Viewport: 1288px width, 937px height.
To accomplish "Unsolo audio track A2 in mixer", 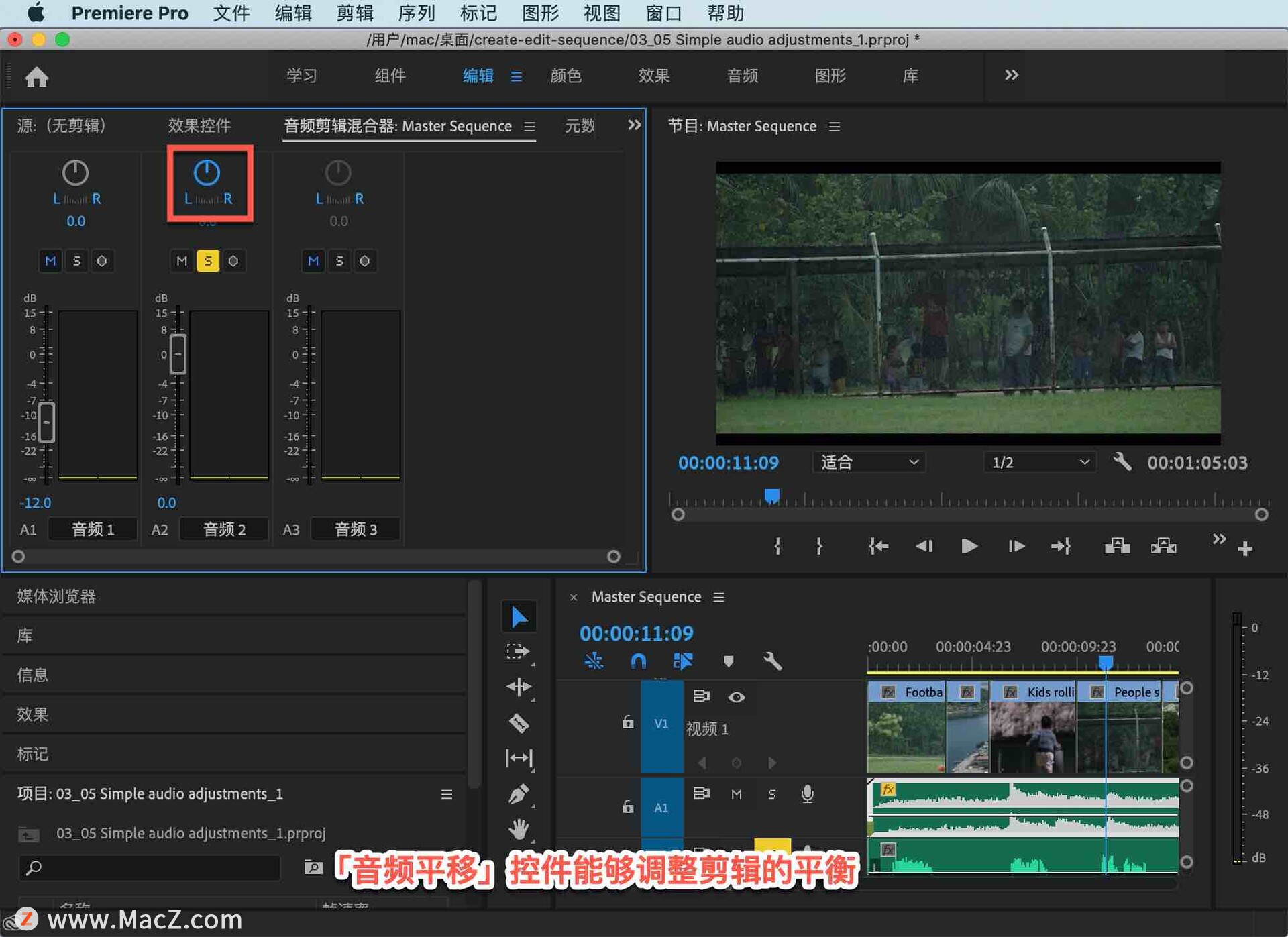I will click(x=207, y=261).
